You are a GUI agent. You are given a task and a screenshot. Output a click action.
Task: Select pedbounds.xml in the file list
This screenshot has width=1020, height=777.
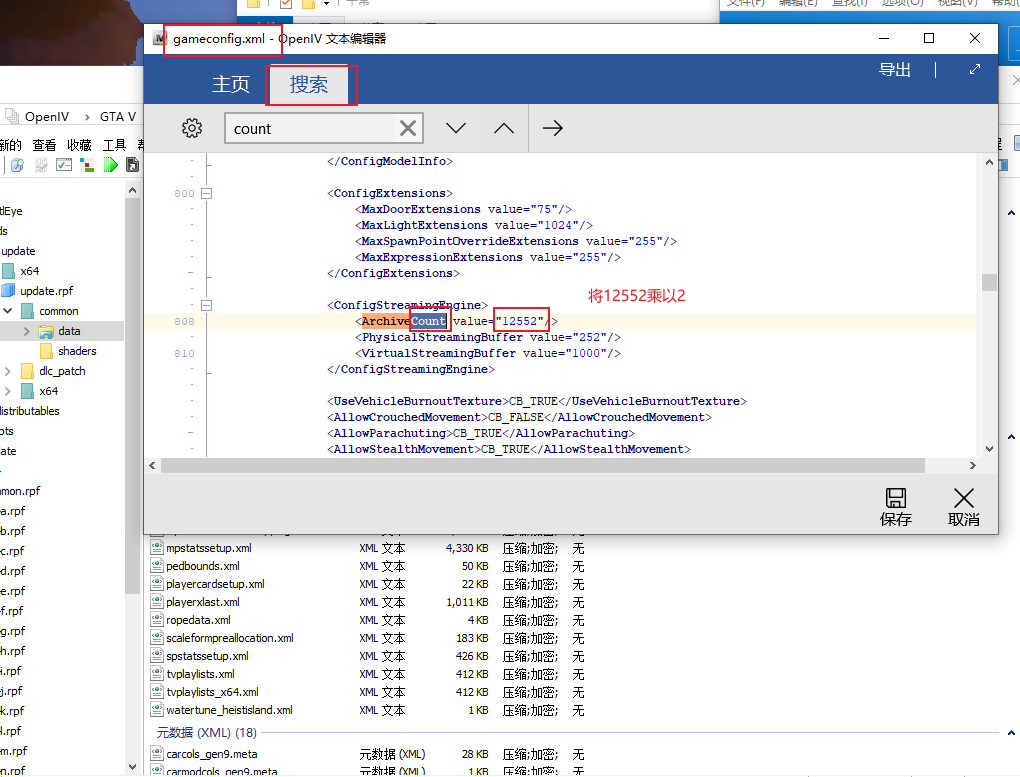pyautogui.click(x=202, y=566)
